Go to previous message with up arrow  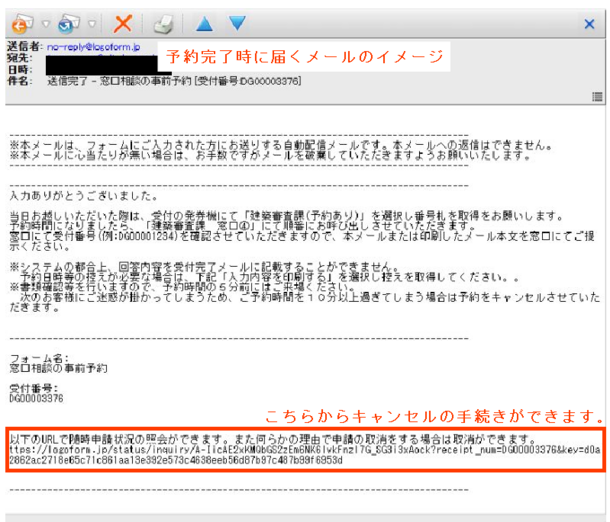tap(205, 24)
